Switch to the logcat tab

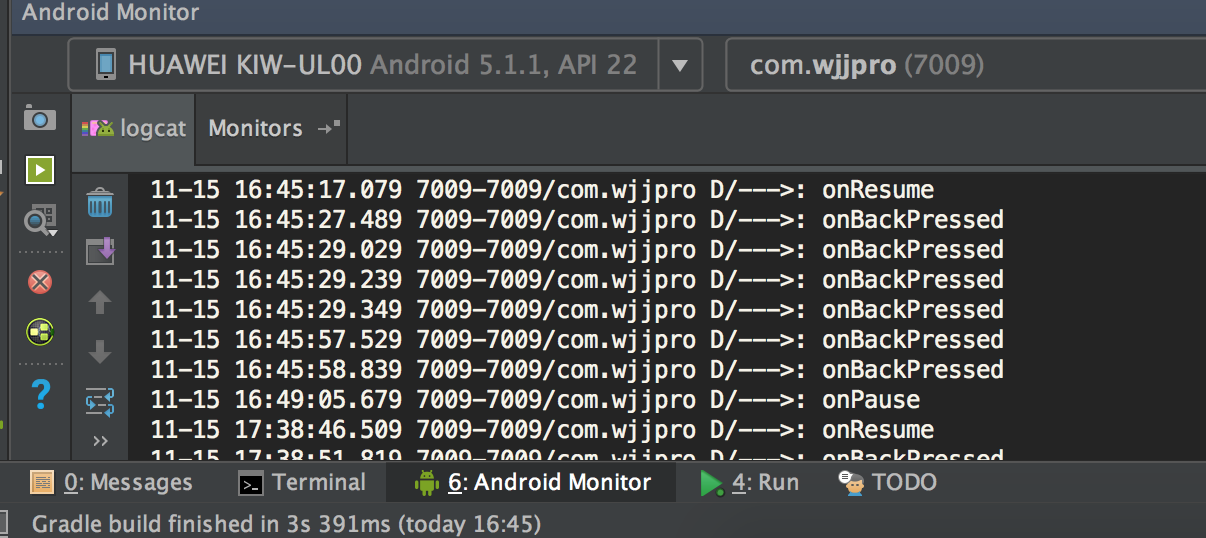pyautogui.click(x=134, y=128)
